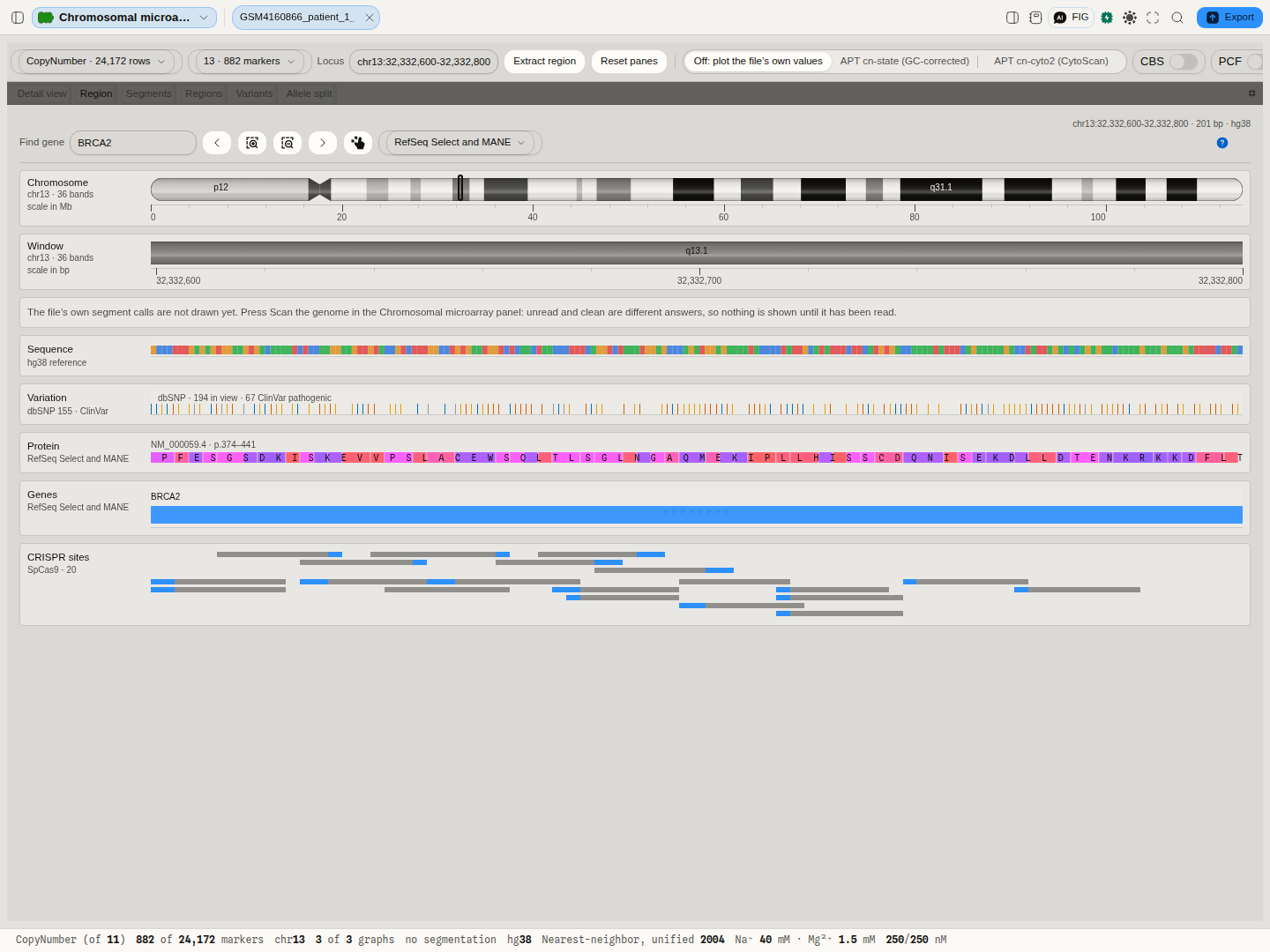The height and width of the screenshot is (952, 1270).
Task: Open the Regions tab
Action: coord(204,93)
